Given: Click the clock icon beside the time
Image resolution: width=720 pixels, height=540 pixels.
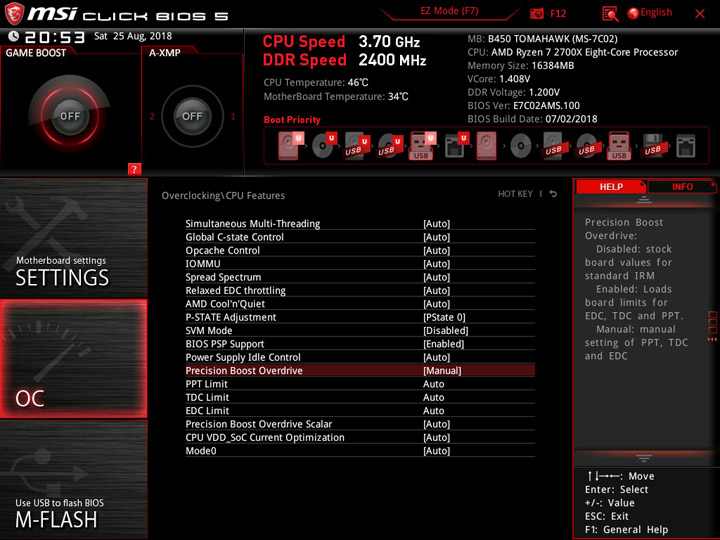Looking at the screenshot, I should coord(13,36).
